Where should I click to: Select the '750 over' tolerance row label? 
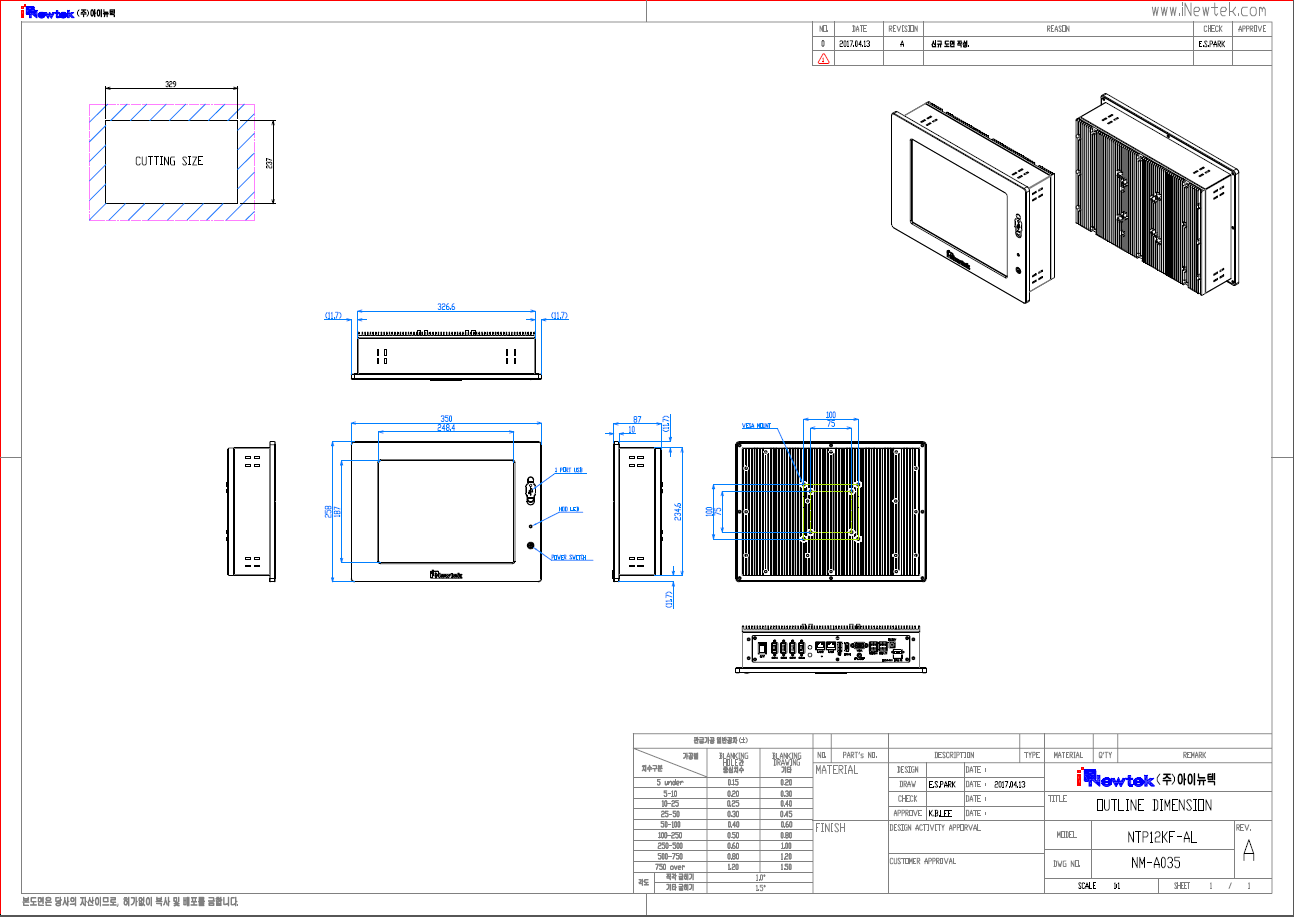point(670,867)
